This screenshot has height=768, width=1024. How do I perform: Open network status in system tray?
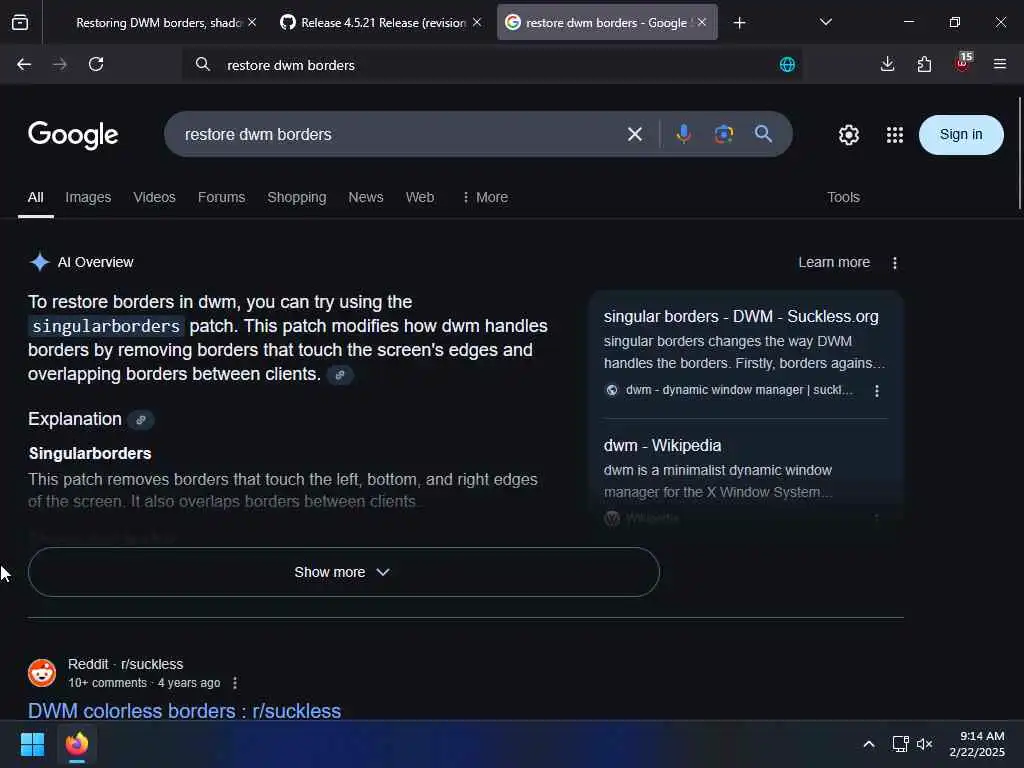click(901, 744)
